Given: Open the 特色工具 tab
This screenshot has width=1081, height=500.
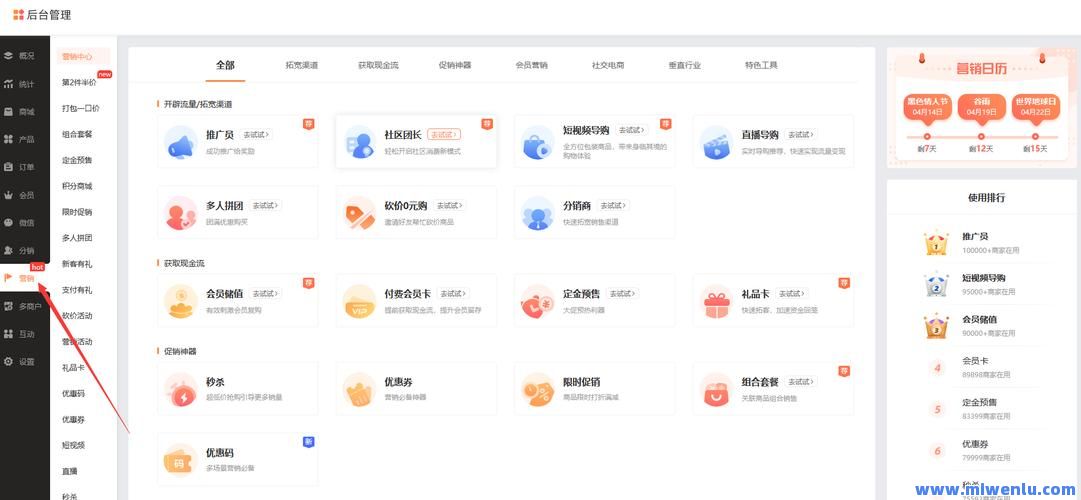Looking at the screenshot, I should tap(761, 65).
